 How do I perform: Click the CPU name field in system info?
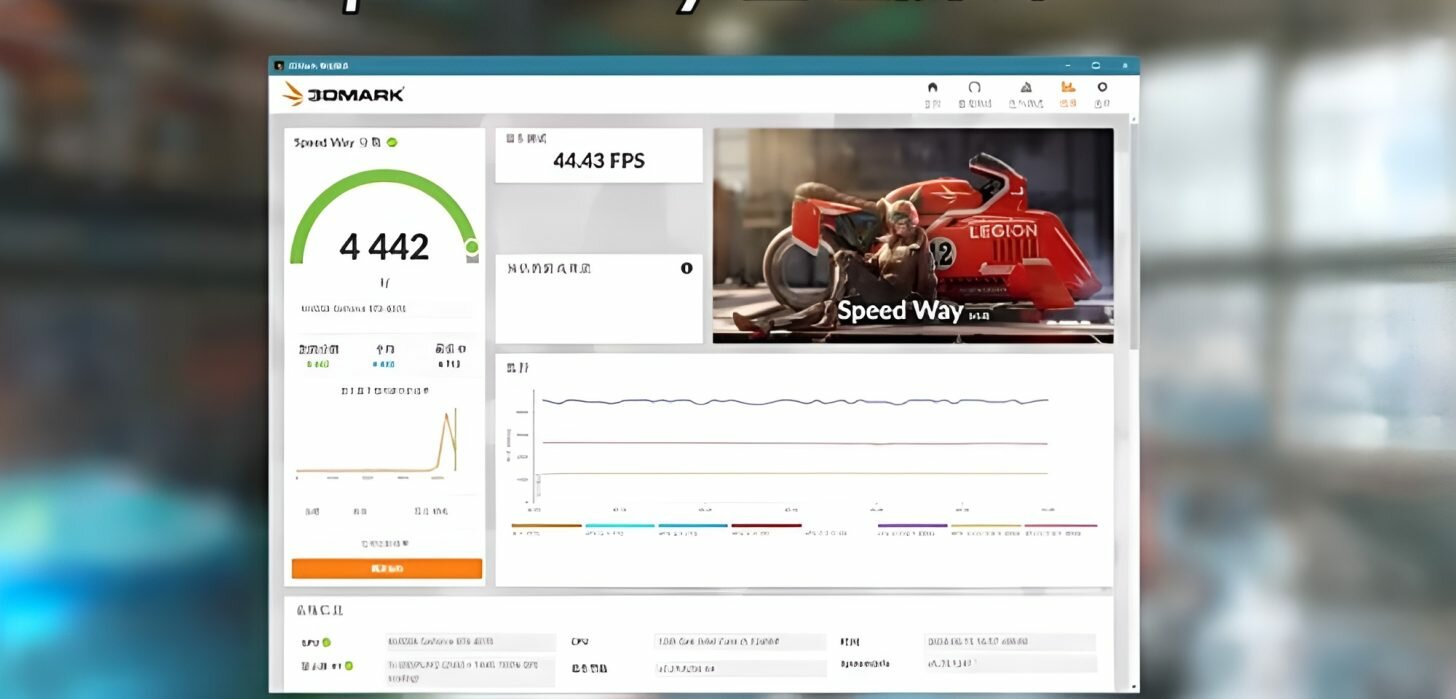point(741,642)
